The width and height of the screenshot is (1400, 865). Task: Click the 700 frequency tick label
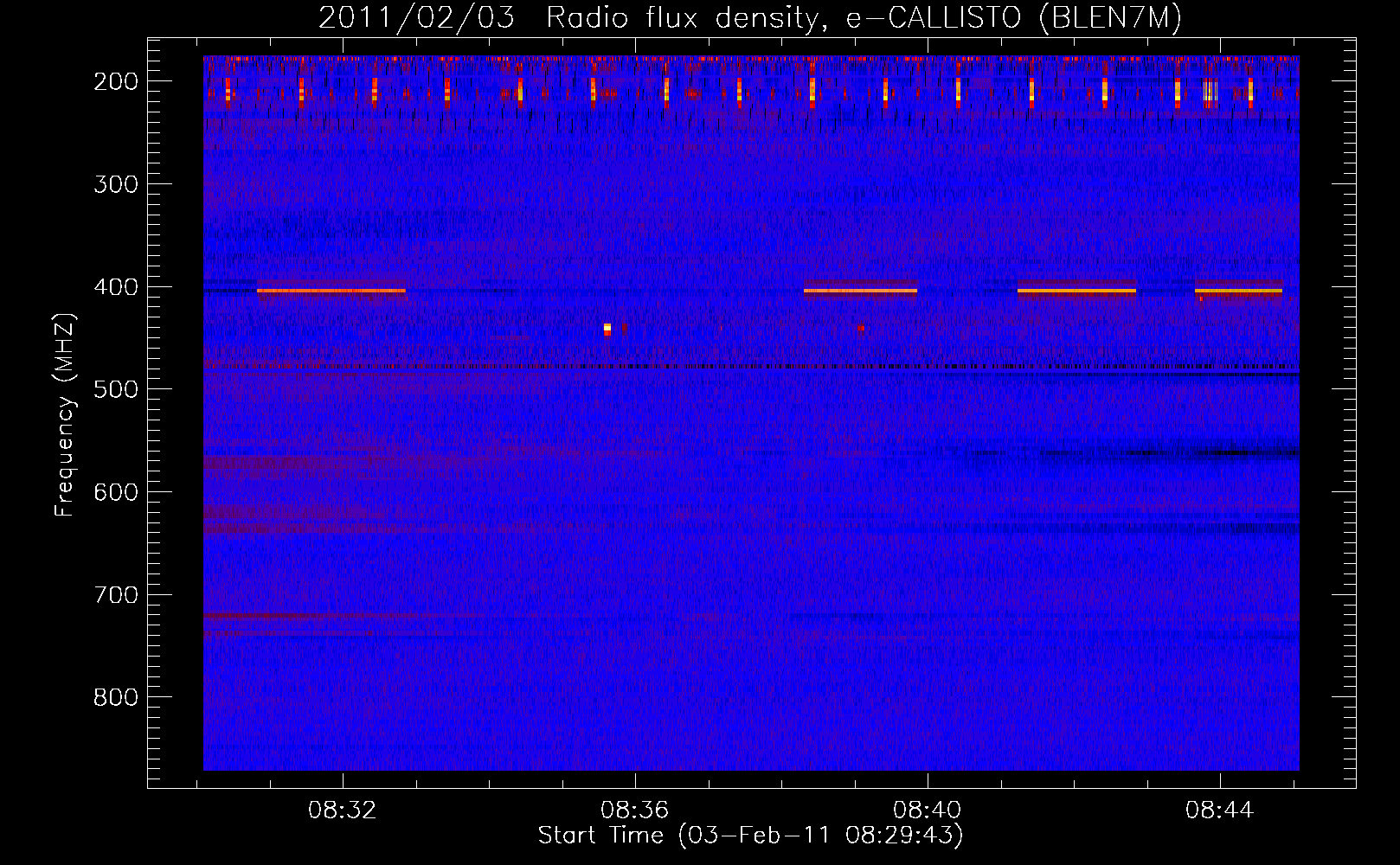pyautogui.click(x=116, y=595)
